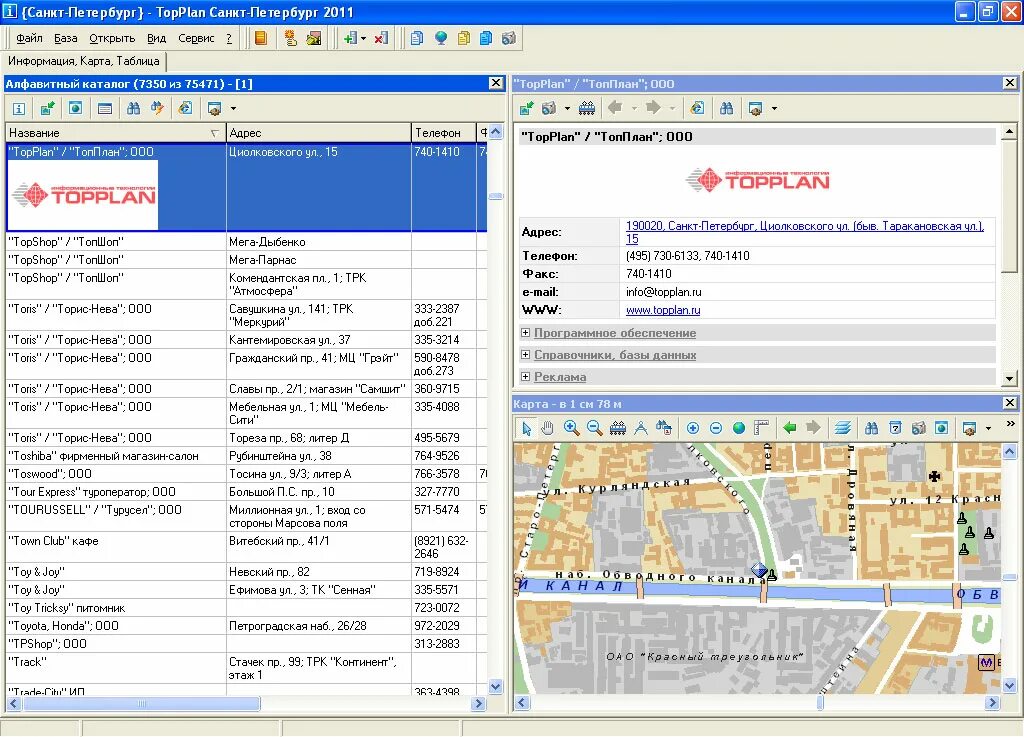Viewport: 1024px width, 737px height.
Task: Expand the Программное обеспечение section
Action: pos(525,333)
